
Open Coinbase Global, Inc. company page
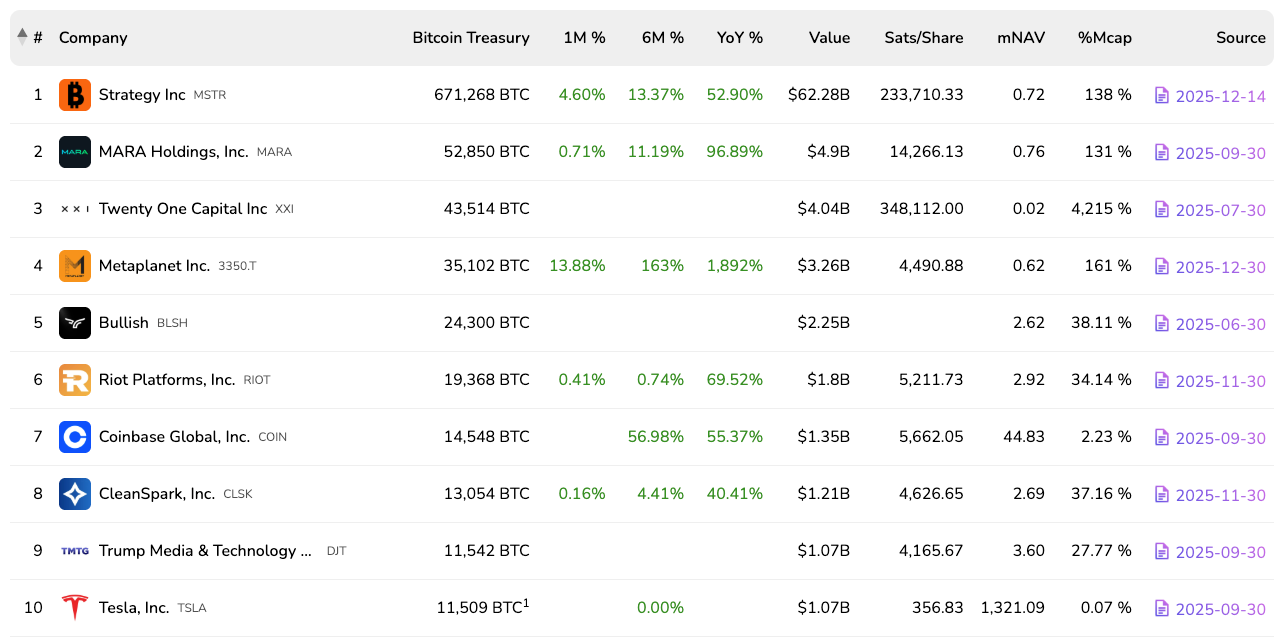174,437
